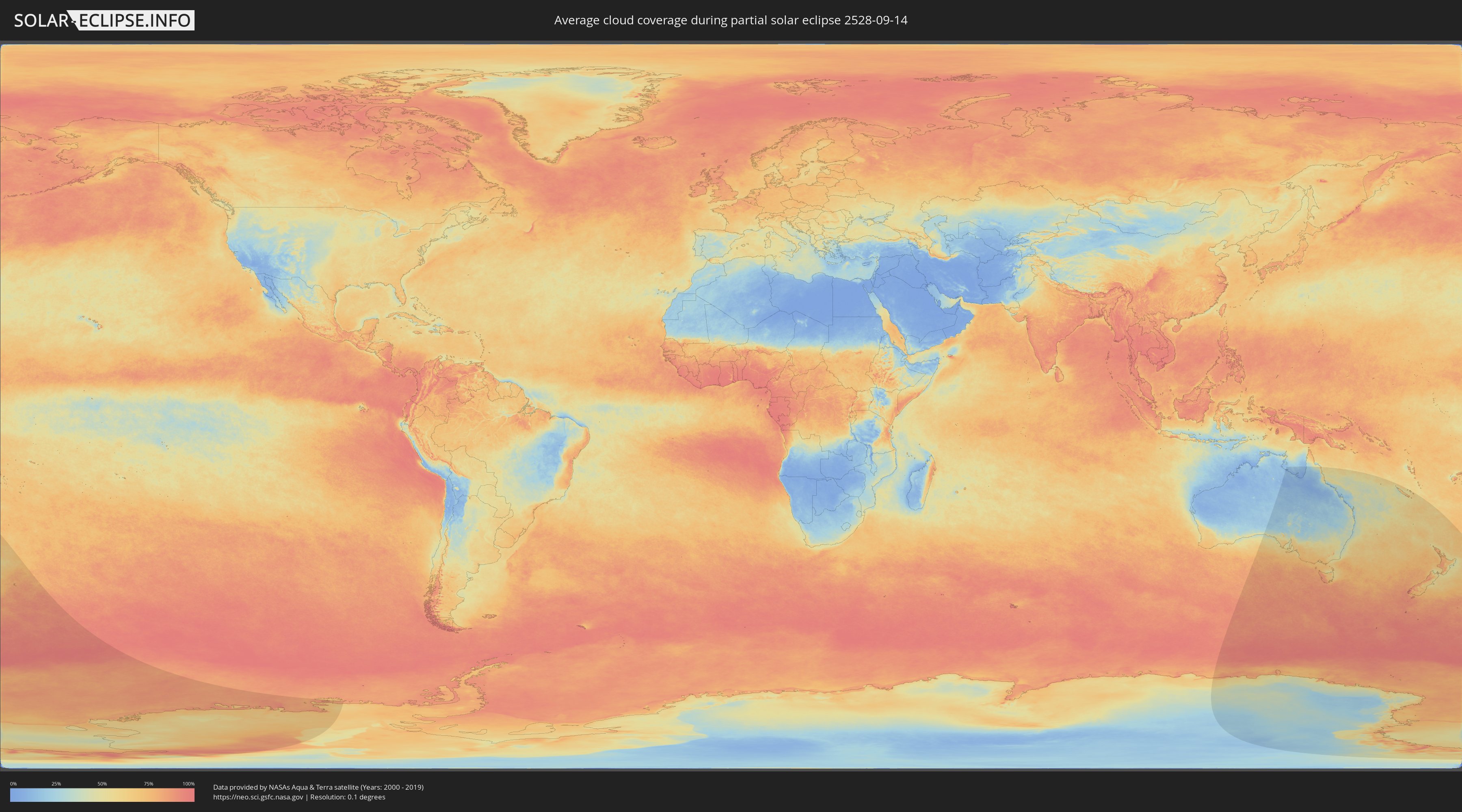The width and height of the screenshot is (1462, 812).
Task: Click the SOLAR-ECLIPSE.INFO logo
Action: pos(104,20)
